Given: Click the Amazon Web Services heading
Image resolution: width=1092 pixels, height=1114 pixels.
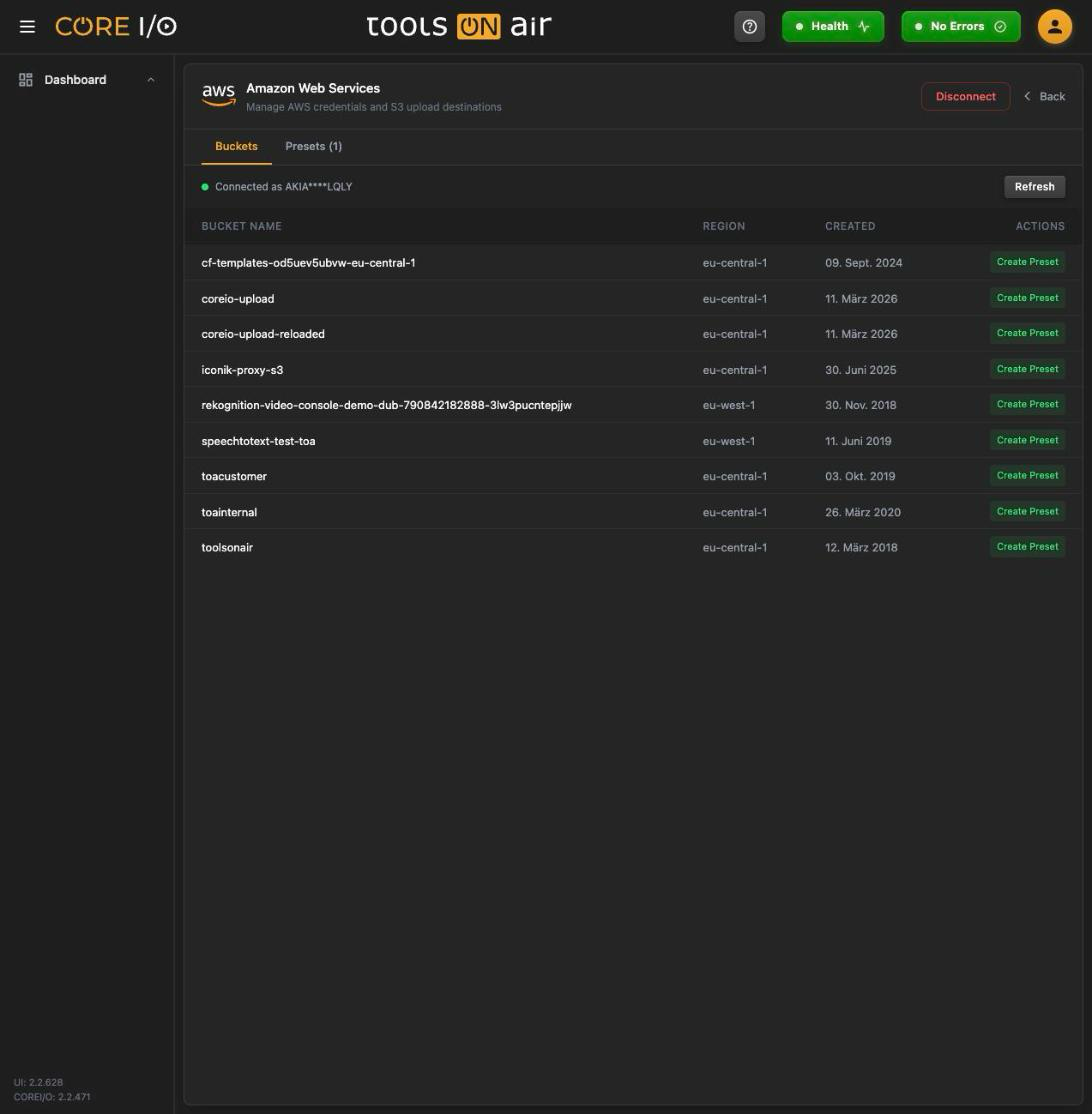Looking at the screenshot, I should point(313,88).
